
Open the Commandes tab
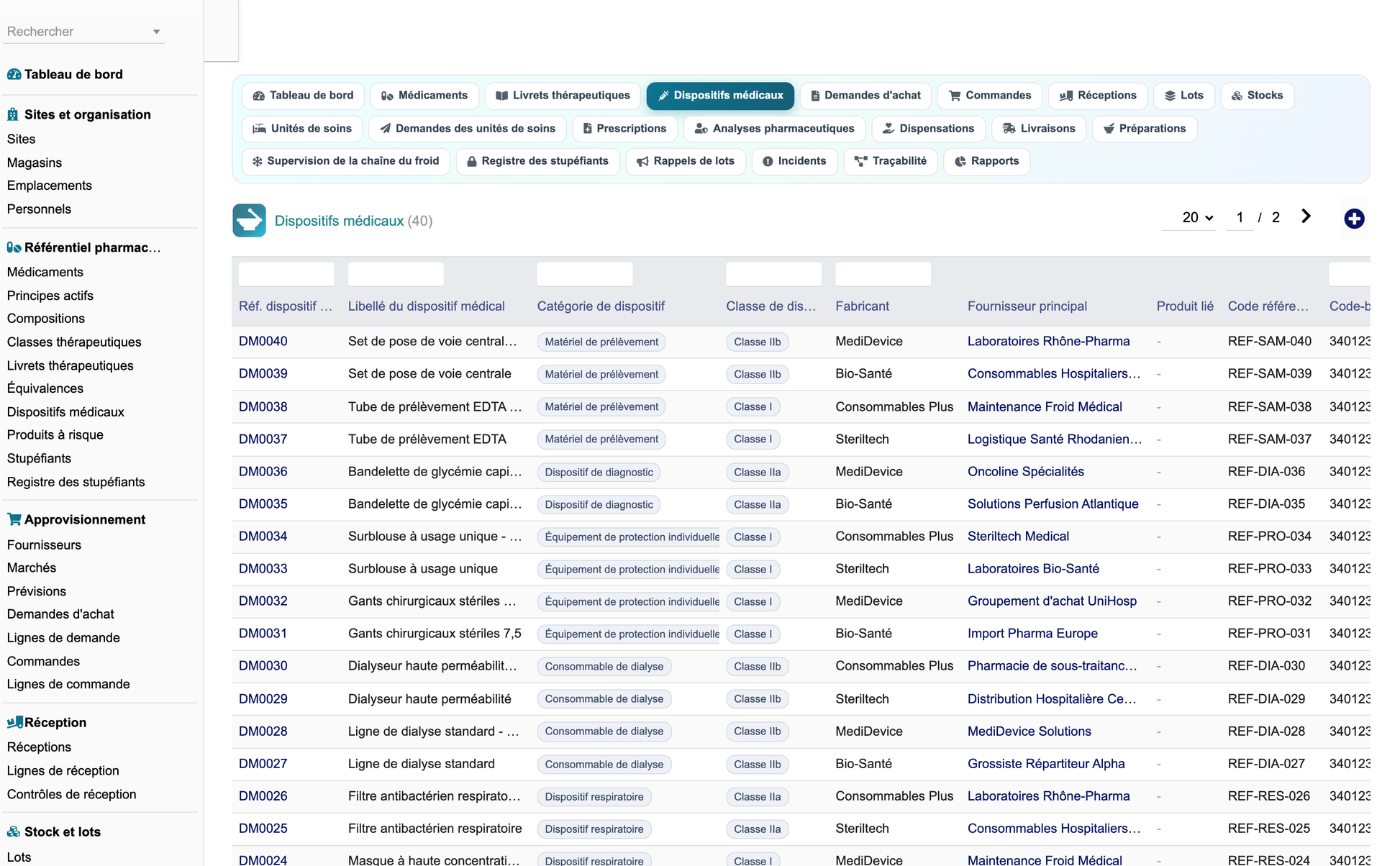coord(990,96)
